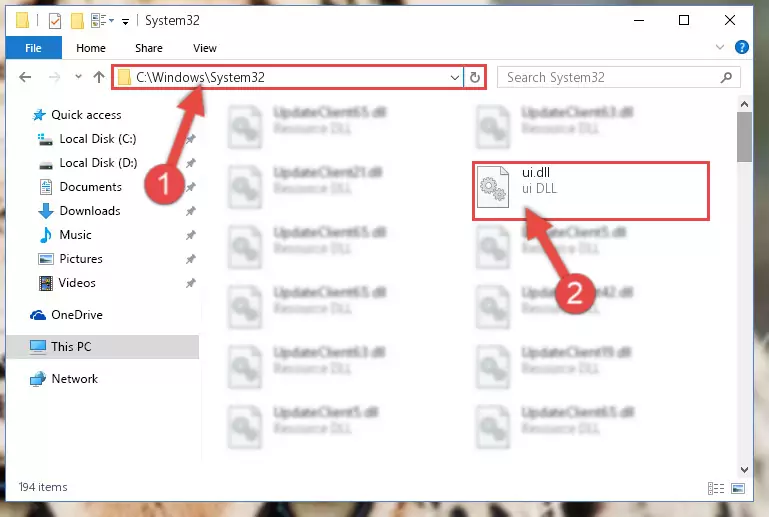Select the ui.dll file
This screenshot has width=769, height=517.
590,190
